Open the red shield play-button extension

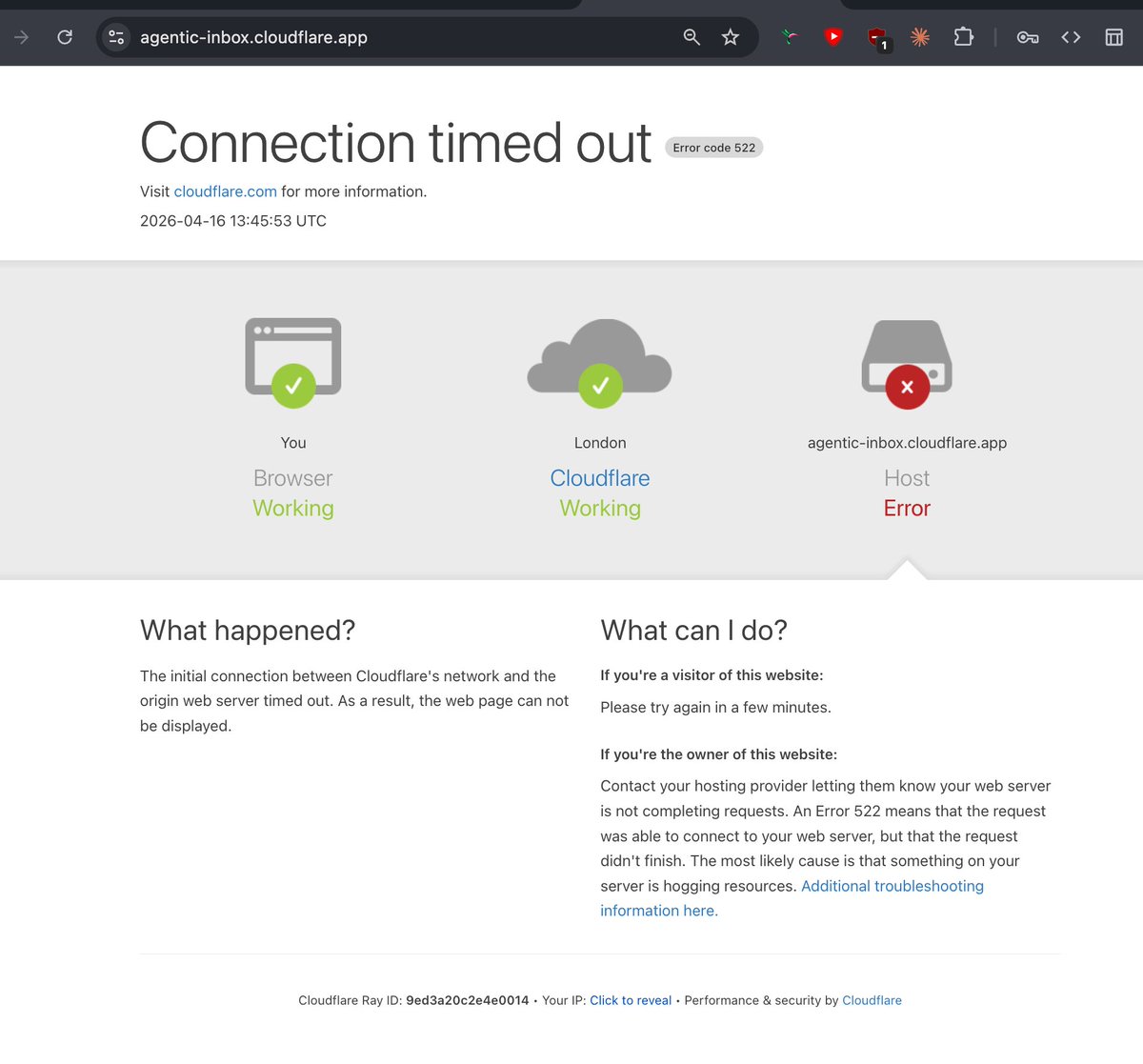(833, 37)
